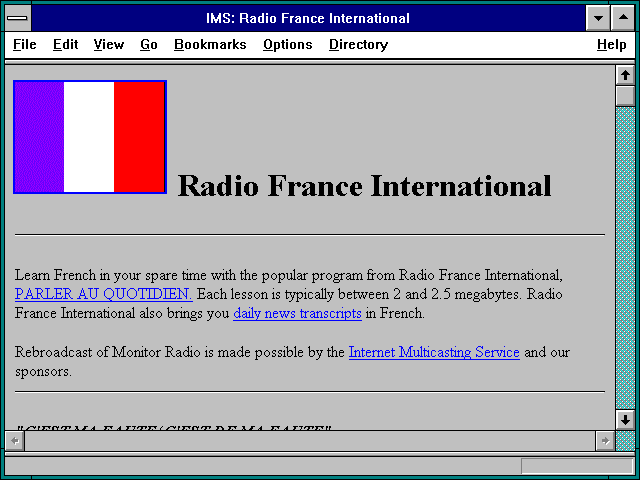The image size is (640, 480).
Task: Click the vertical scrollbar up arrow
Action: click(625, 75)
